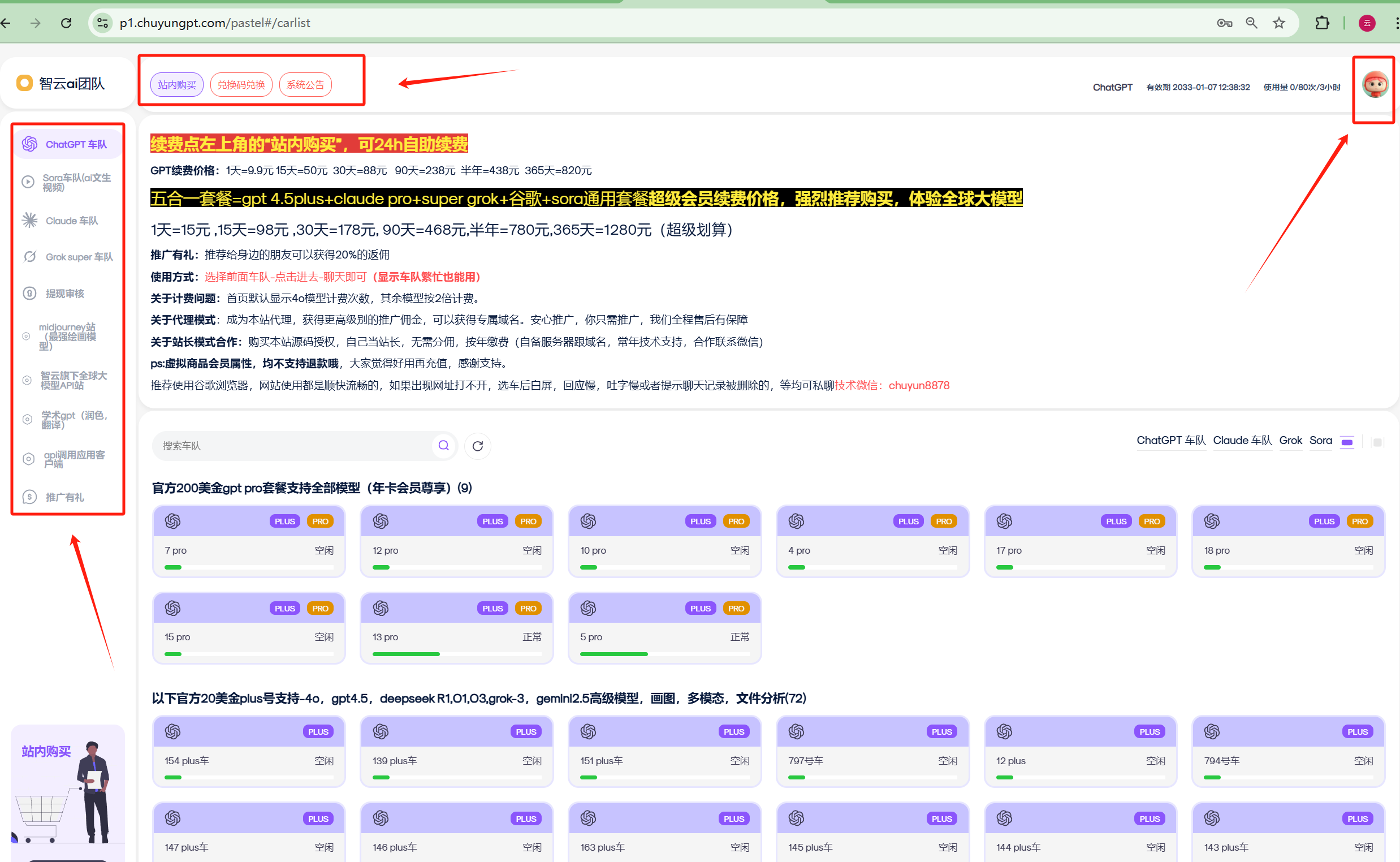Click the refresh team list icon
The height and width of the screenshot is (862, 1400).
click(x=477, y=446)
